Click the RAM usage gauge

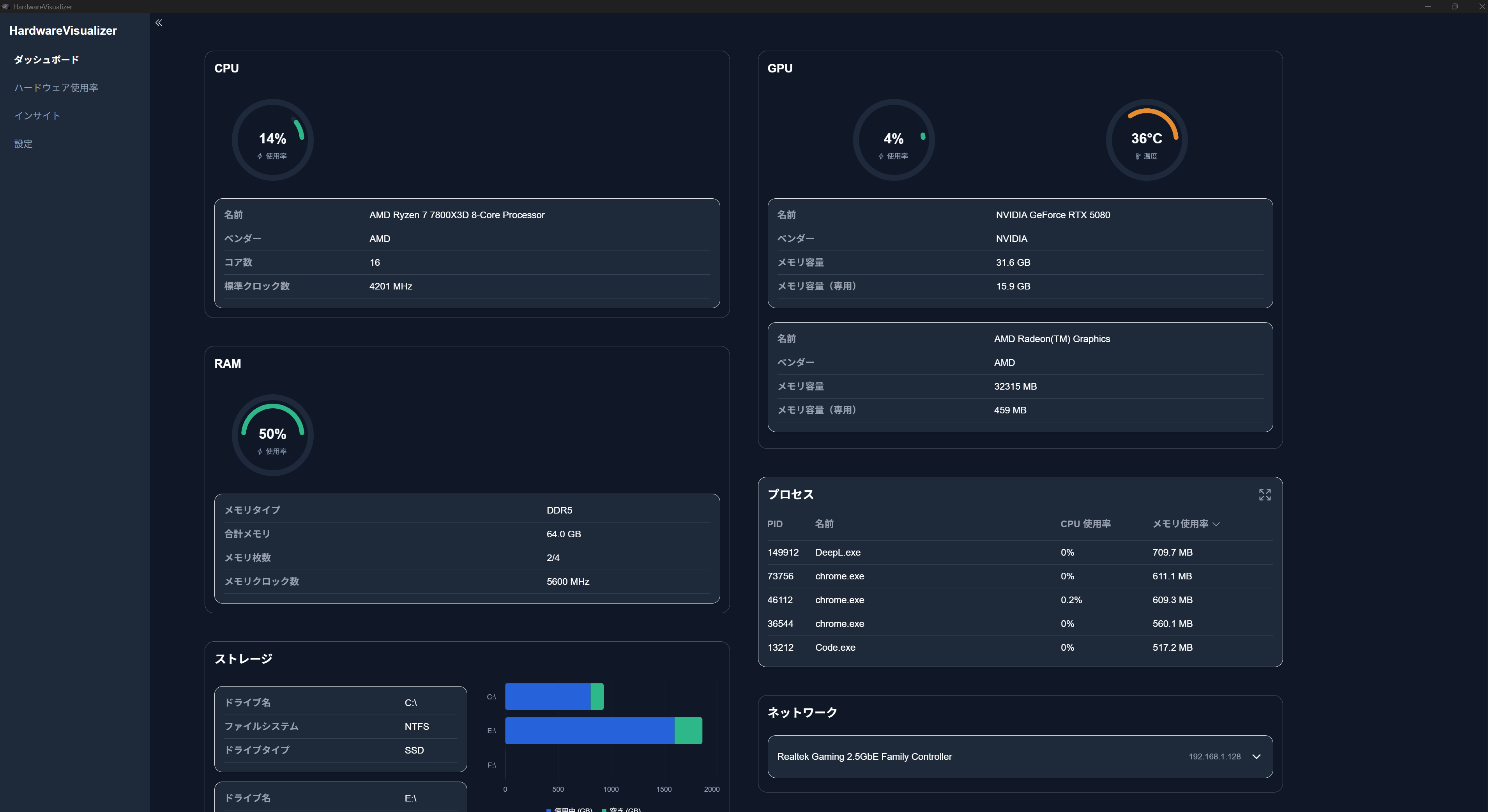coord(273,435)
